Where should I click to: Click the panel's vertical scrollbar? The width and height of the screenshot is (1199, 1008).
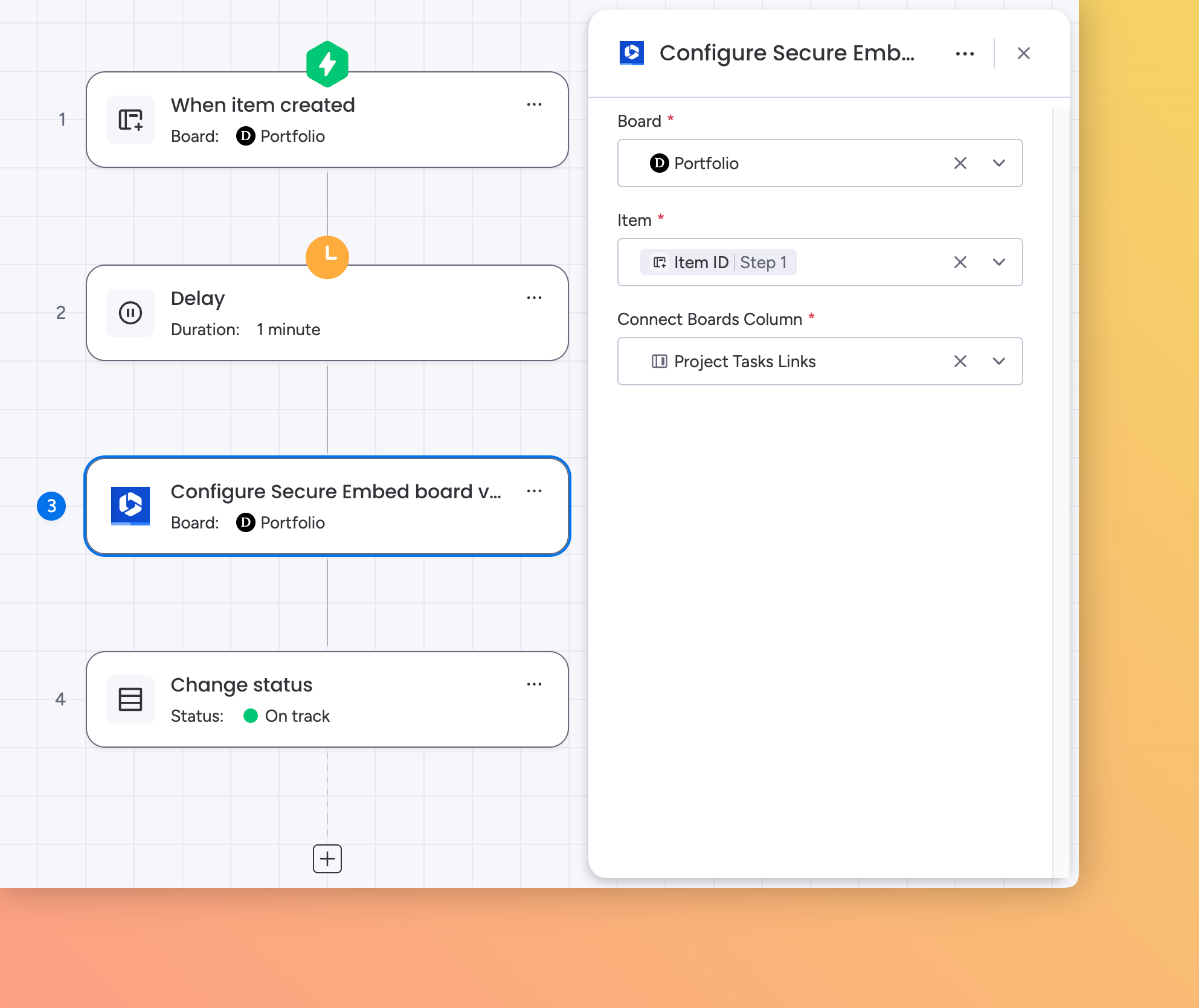pyautogui.click(x=1061, y=492)
